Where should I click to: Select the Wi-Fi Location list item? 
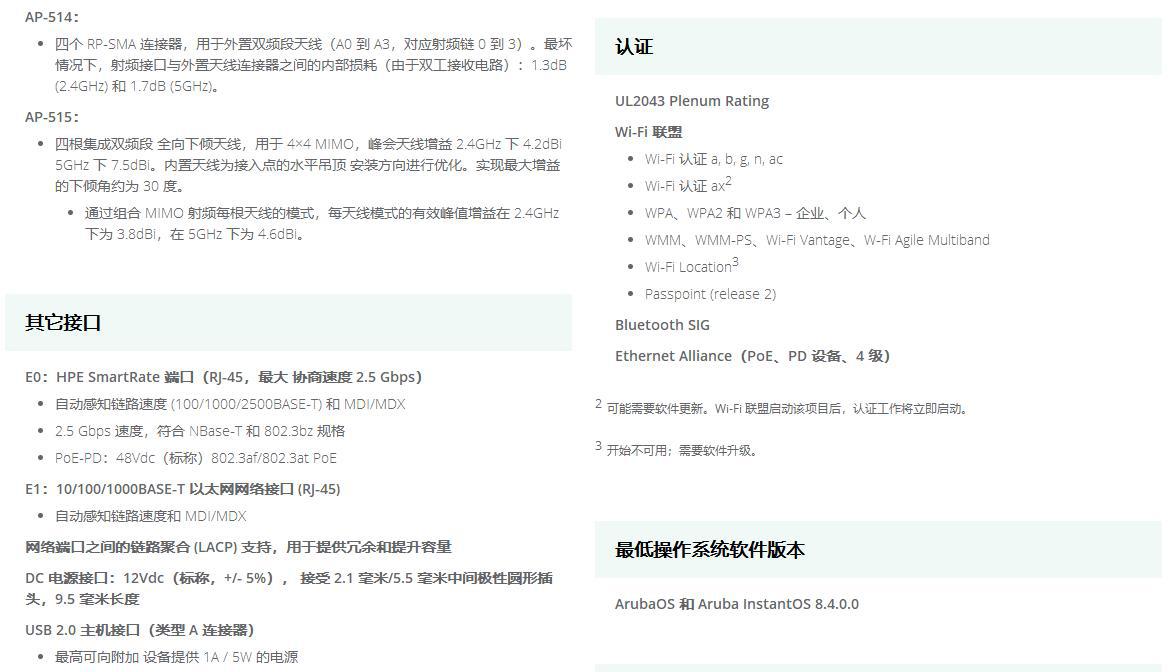pyautogui.click(x=692, y=266)
